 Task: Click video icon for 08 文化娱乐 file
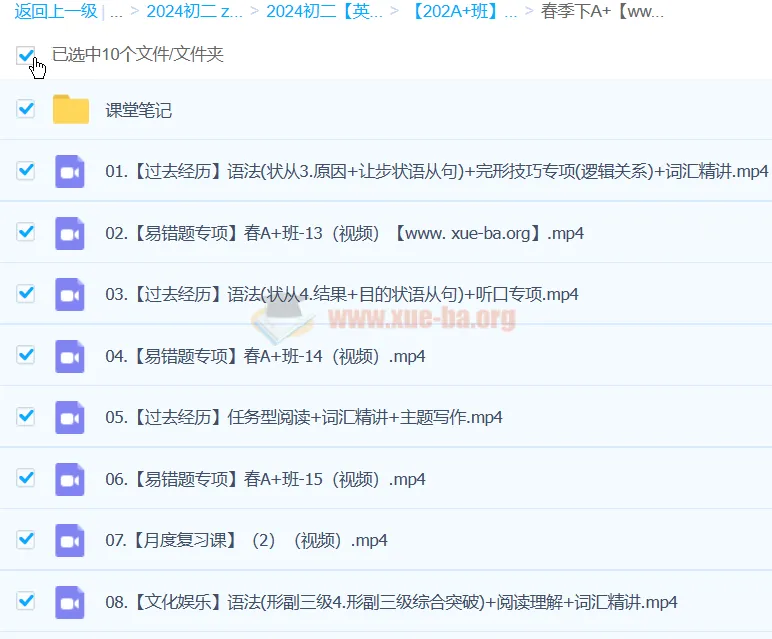coord(70,602)
